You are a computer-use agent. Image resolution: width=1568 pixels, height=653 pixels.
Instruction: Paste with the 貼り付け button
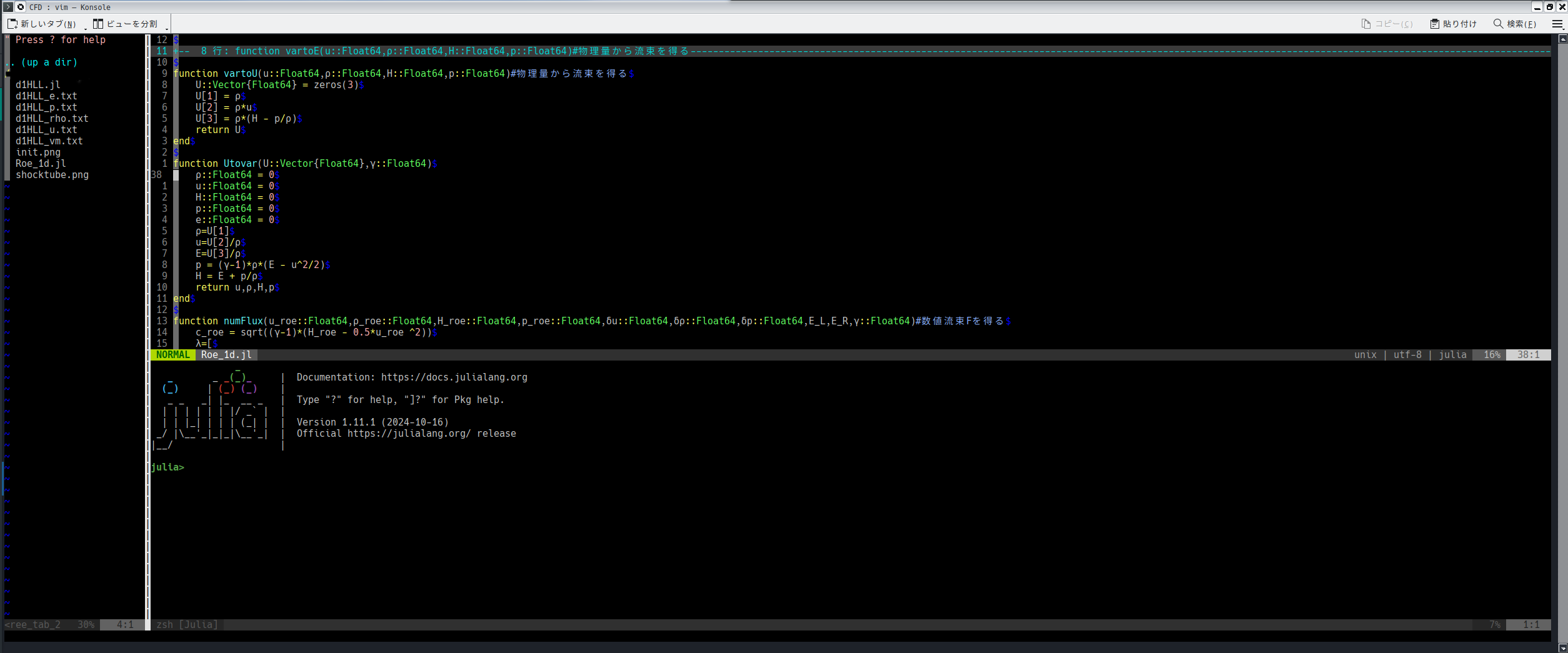[x=1454, y=24]
